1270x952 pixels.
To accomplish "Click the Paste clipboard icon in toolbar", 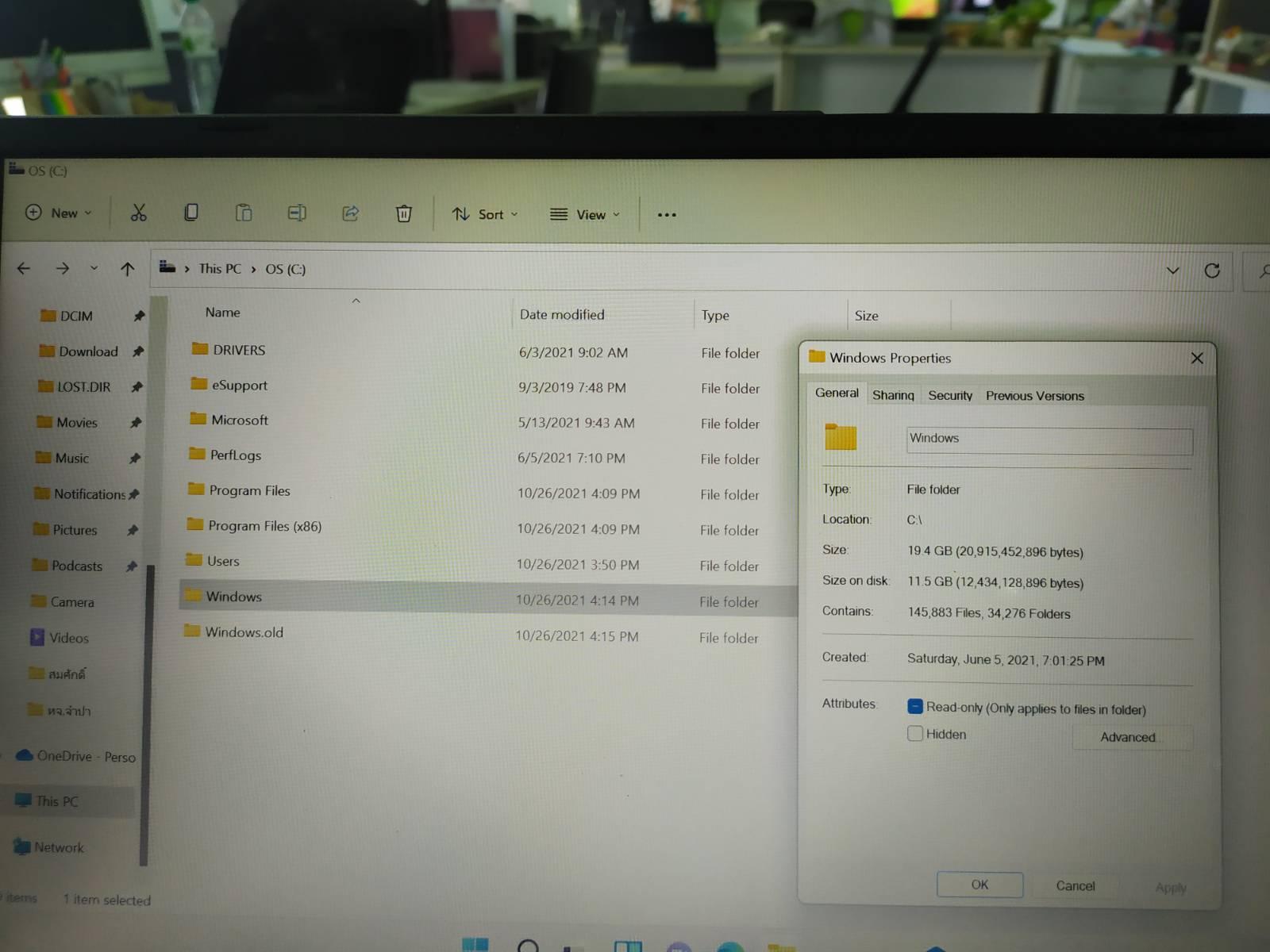I will click(244, 213).
